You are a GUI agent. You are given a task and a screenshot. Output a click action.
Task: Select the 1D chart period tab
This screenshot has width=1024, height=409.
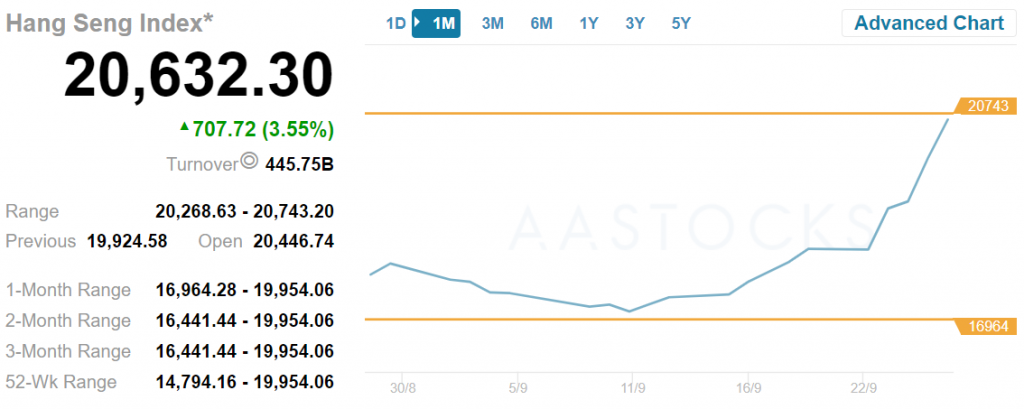396,23
